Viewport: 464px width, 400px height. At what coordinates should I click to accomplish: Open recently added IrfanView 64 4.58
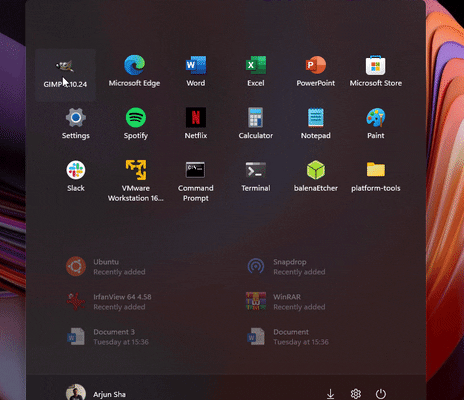(x=109, y=302)
